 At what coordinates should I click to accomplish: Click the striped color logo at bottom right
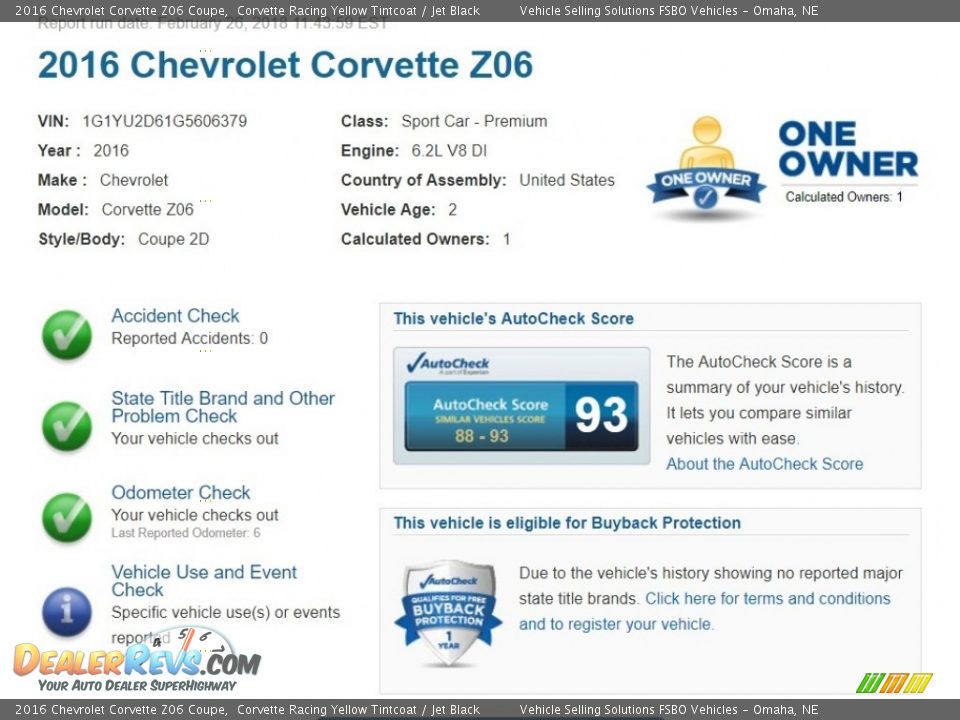(894, 683)
